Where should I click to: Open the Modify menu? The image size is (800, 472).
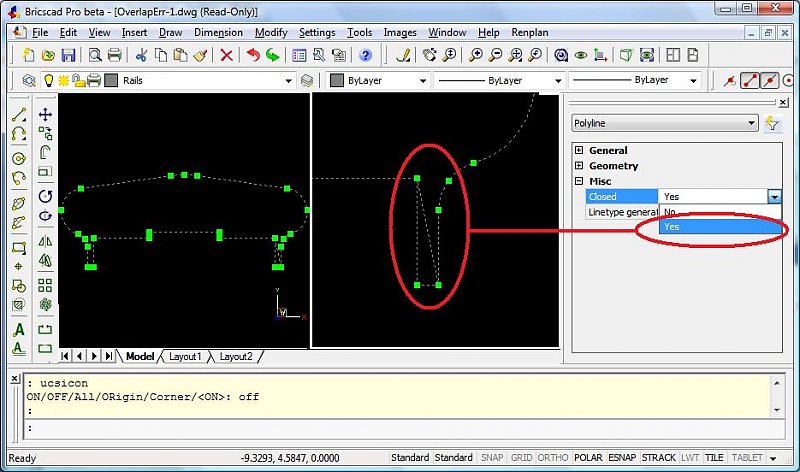[270, 32]
